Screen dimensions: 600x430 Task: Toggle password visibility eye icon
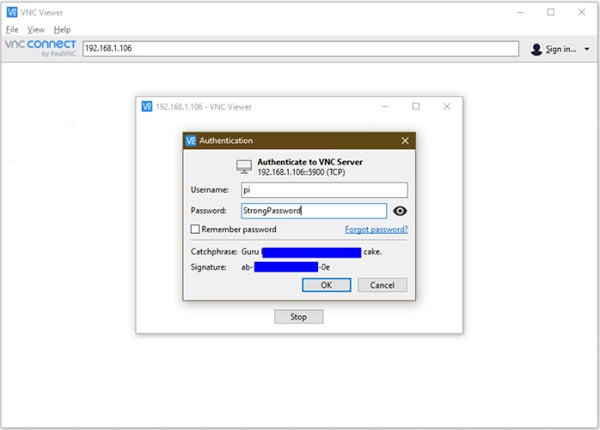click(x=399, y=211)
